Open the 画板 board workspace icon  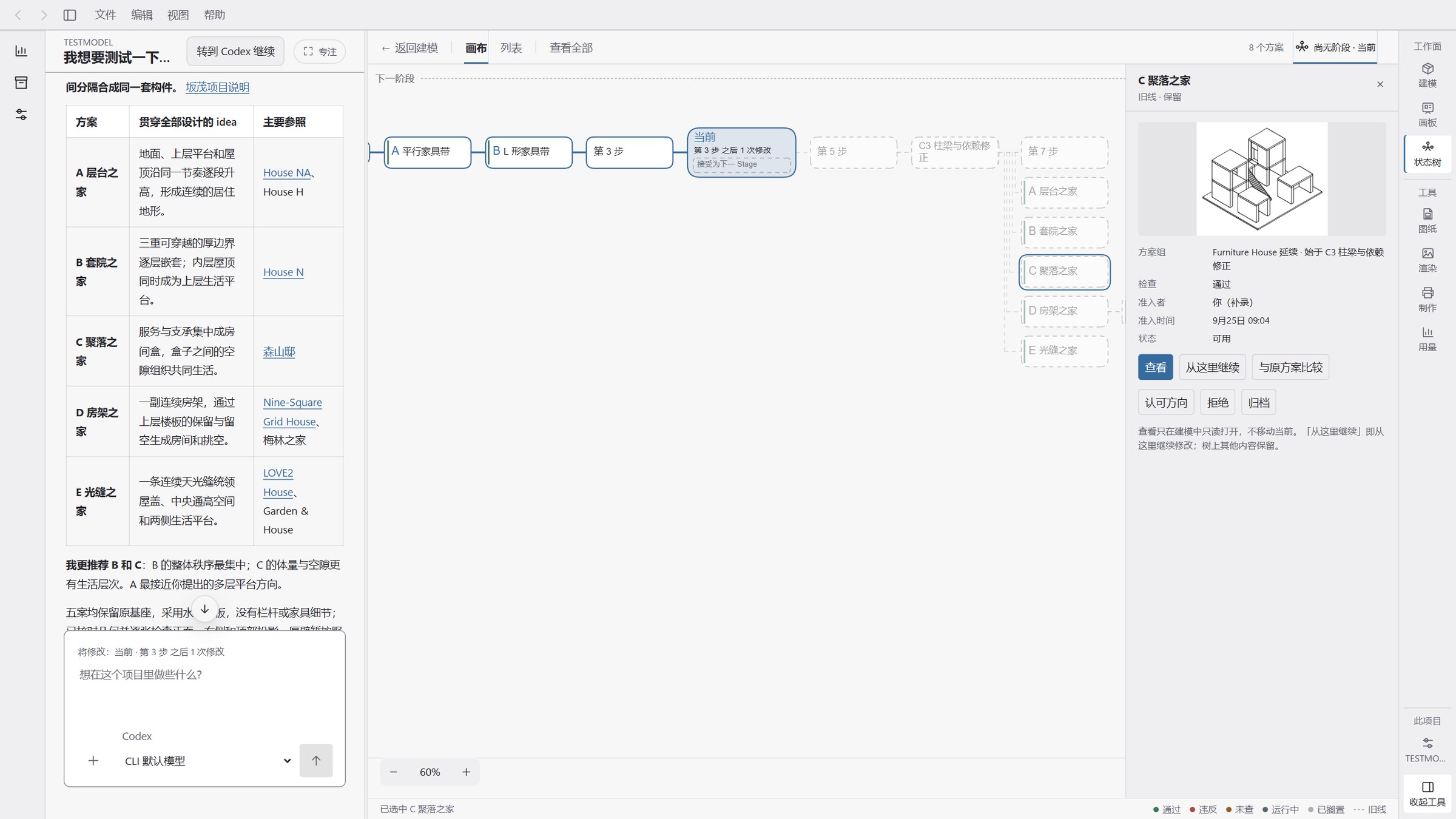(1427, 115)
